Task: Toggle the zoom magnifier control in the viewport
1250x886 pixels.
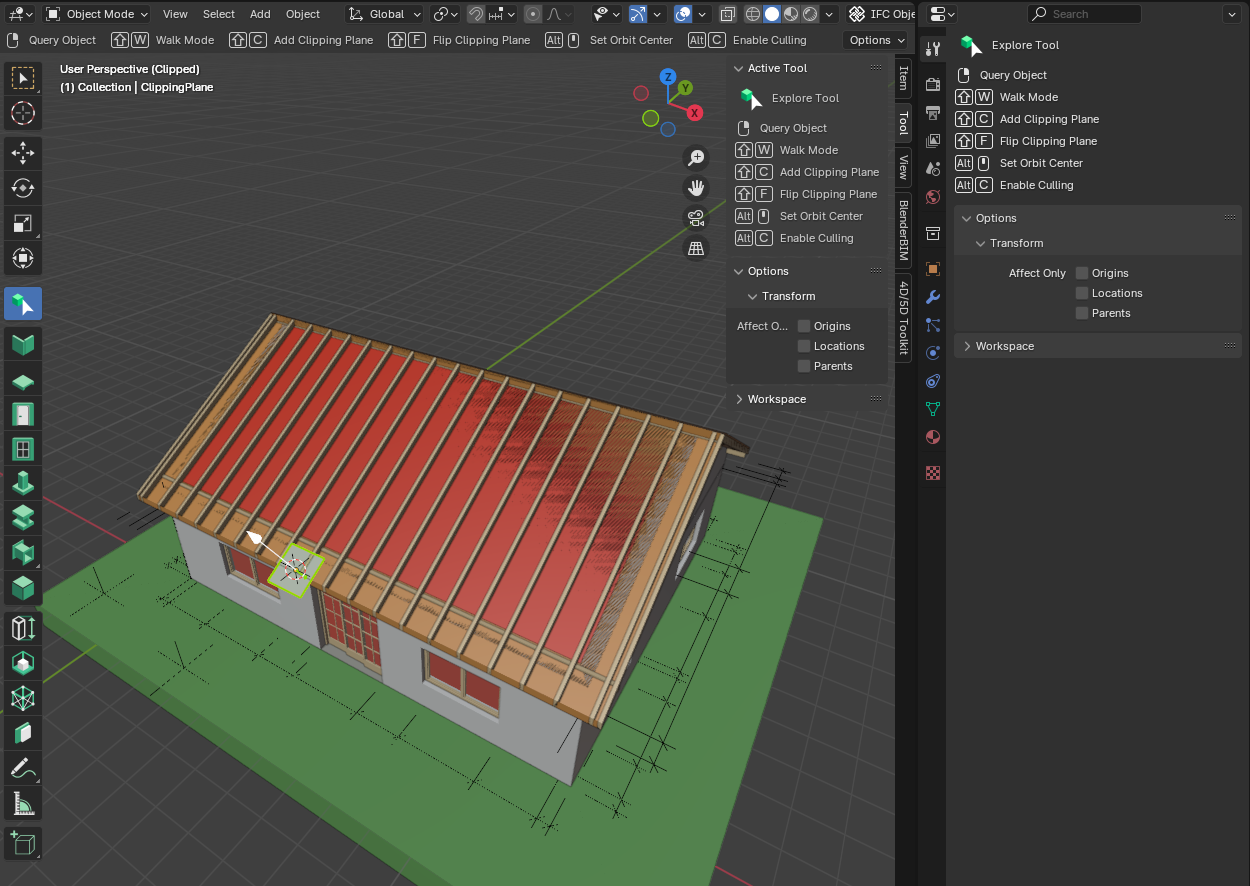Action: tap(696, 157)
